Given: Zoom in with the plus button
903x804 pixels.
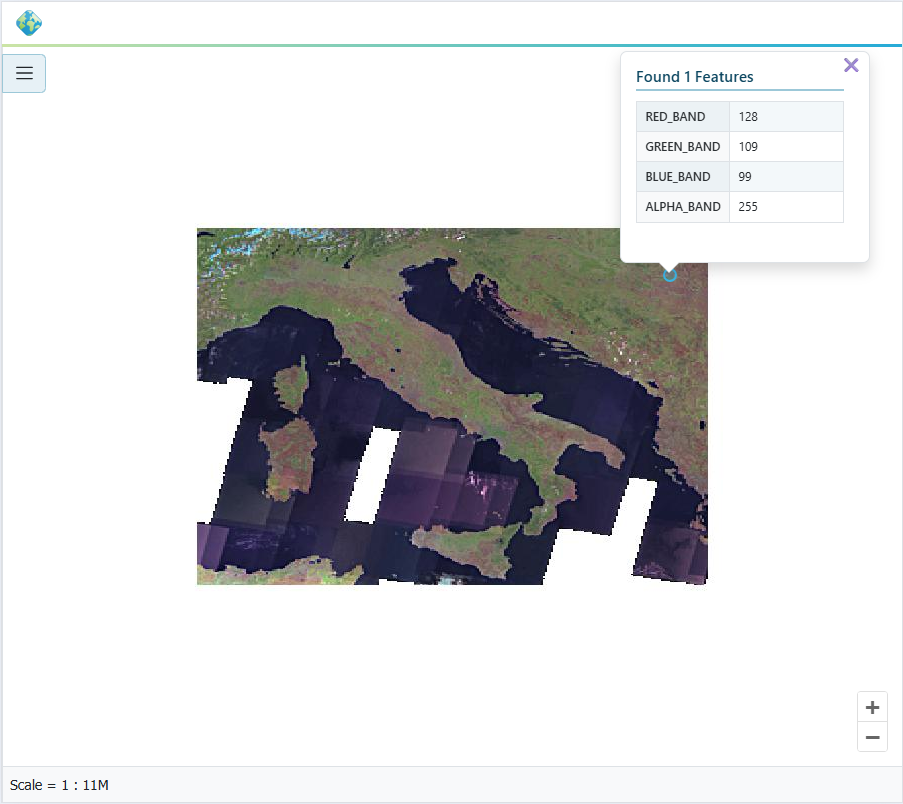Looking at the screenshot, I should point(872,708).
